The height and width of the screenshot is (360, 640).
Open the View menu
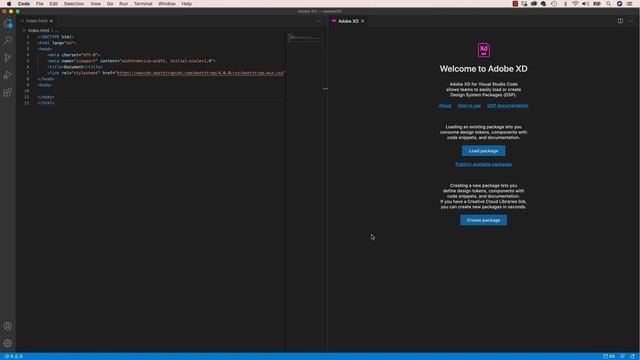pos(96,4)
